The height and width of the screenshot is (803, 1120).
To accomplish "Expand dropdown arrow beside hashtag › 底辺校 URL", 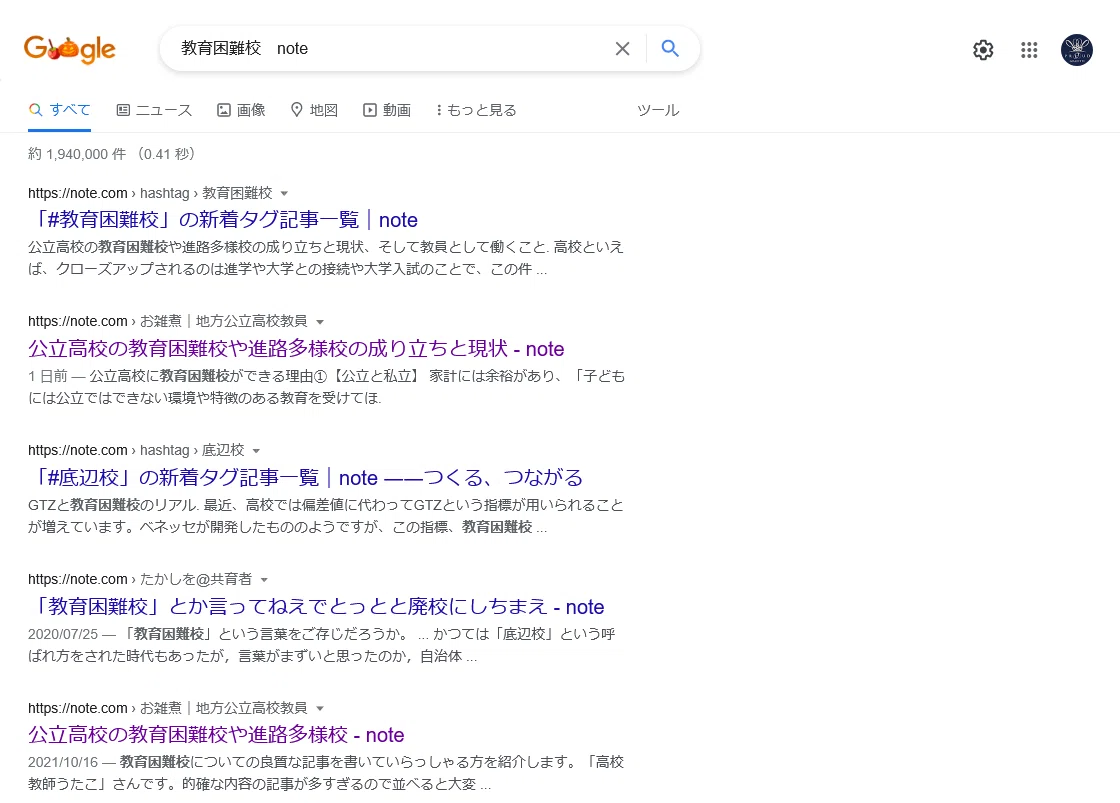I will tap(256, 451).
